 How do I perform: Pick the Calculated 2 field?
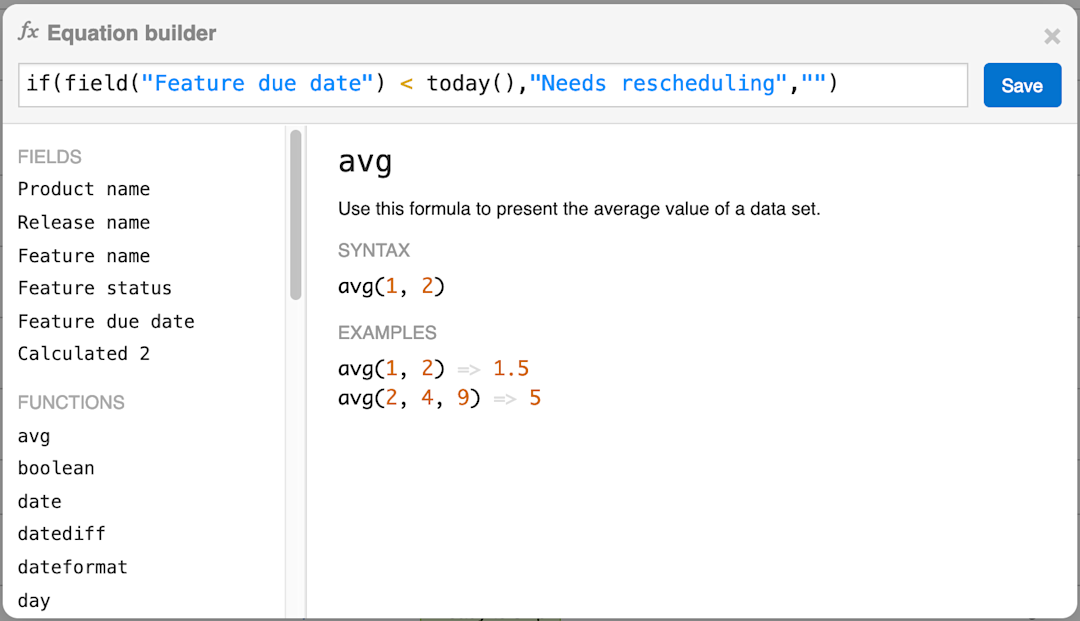[x=83, y=353]
